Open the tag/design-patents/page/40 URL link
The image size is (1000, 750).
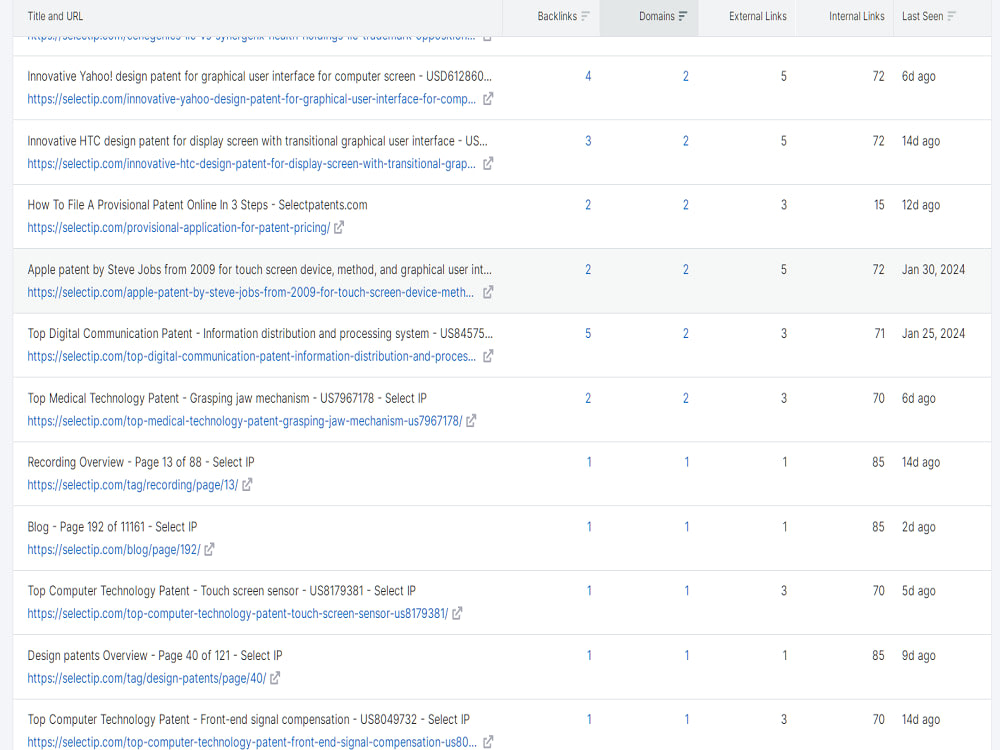point(147,678)
